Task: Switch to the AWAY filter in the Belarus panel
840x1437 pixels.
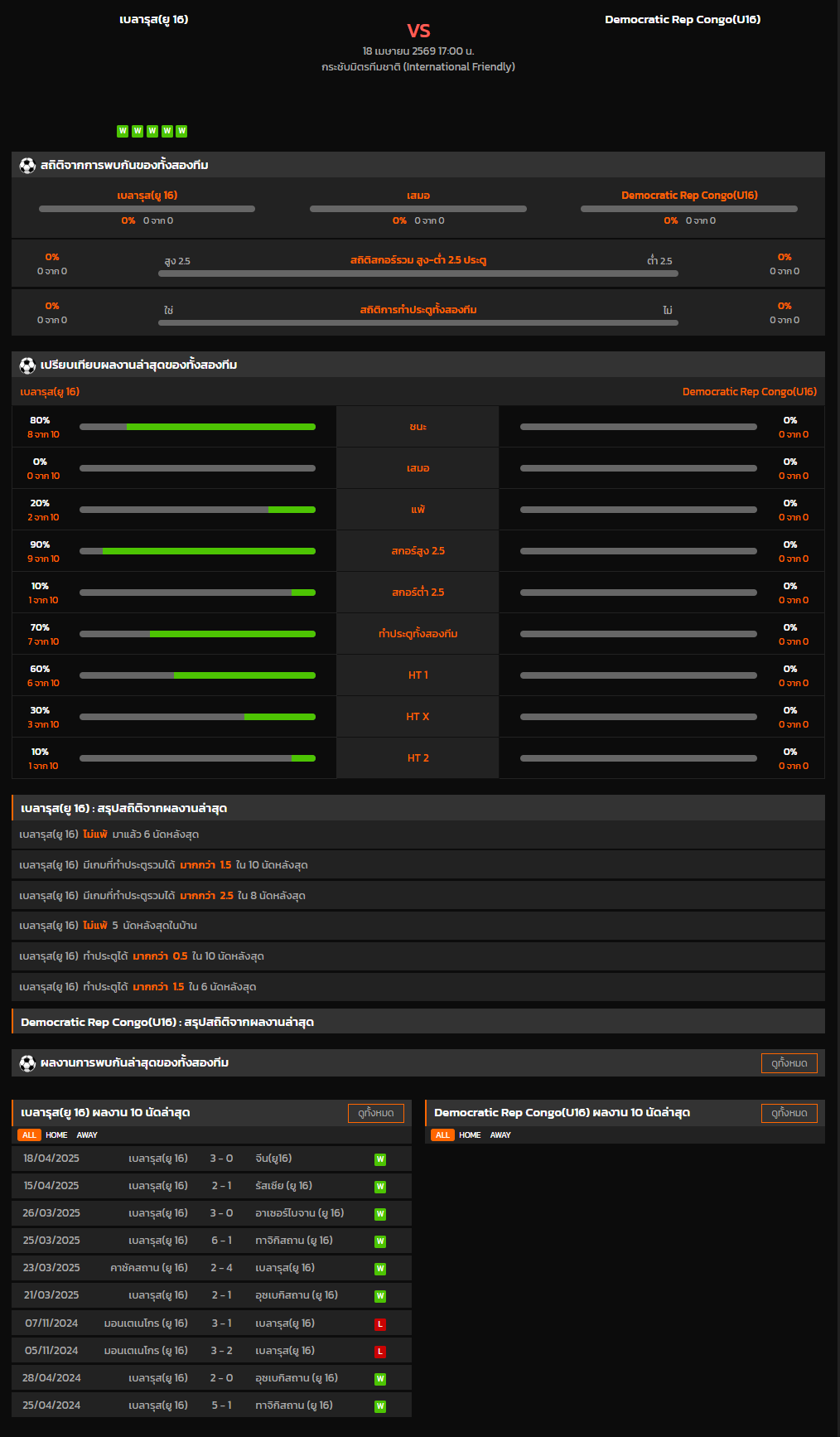Action: [x=87, y=1135]
